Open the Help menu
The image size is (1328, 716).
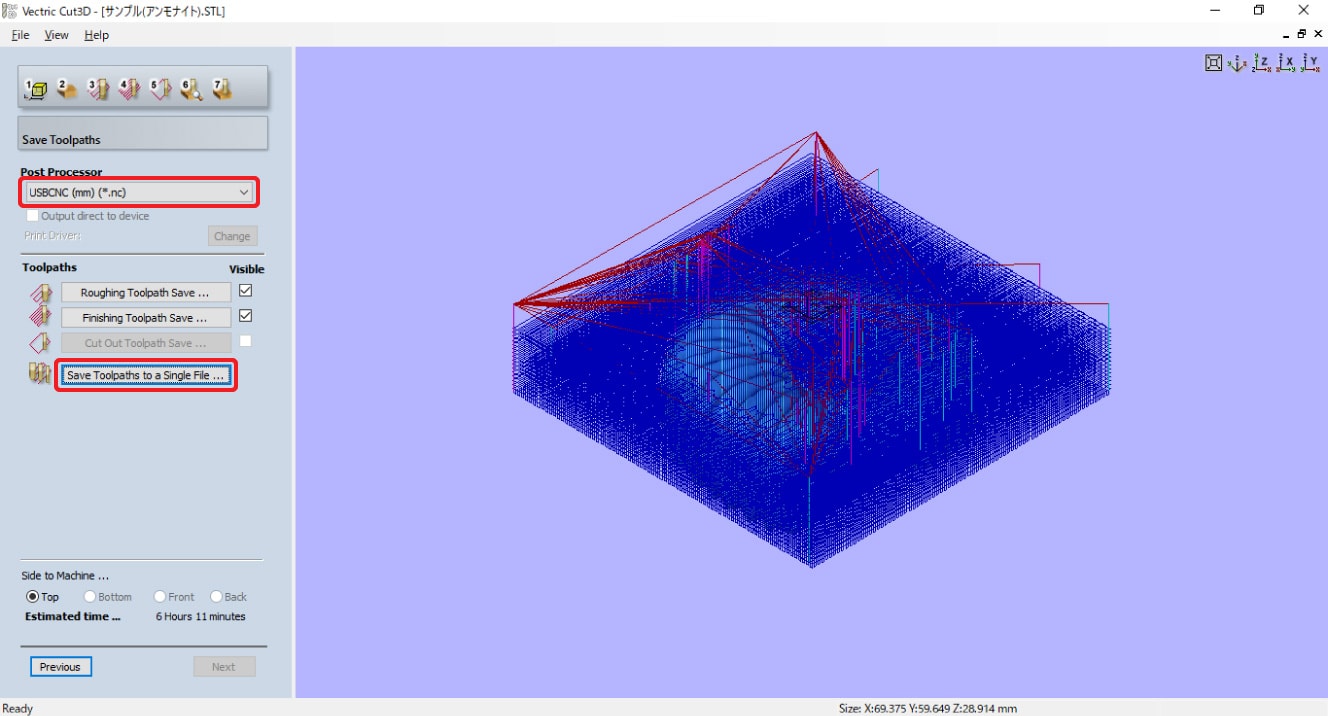[96, 35]
